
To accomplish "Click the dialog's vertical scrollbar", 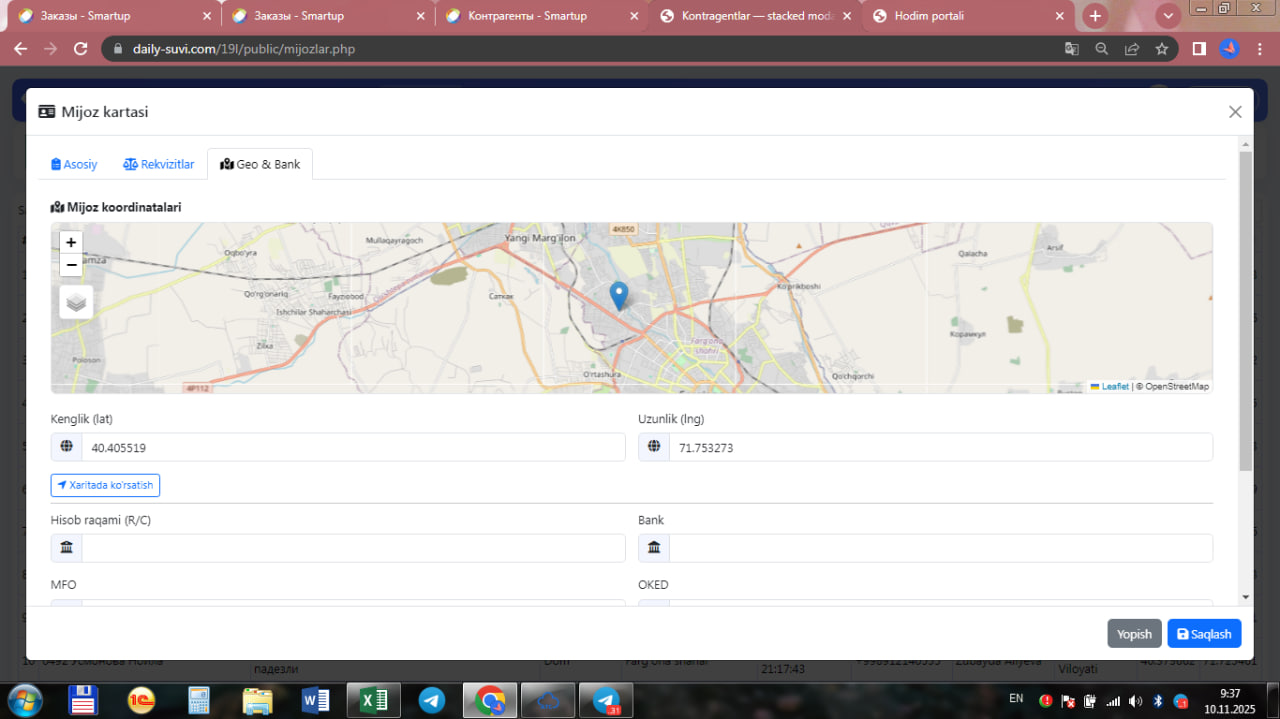I will [1245, 310].
